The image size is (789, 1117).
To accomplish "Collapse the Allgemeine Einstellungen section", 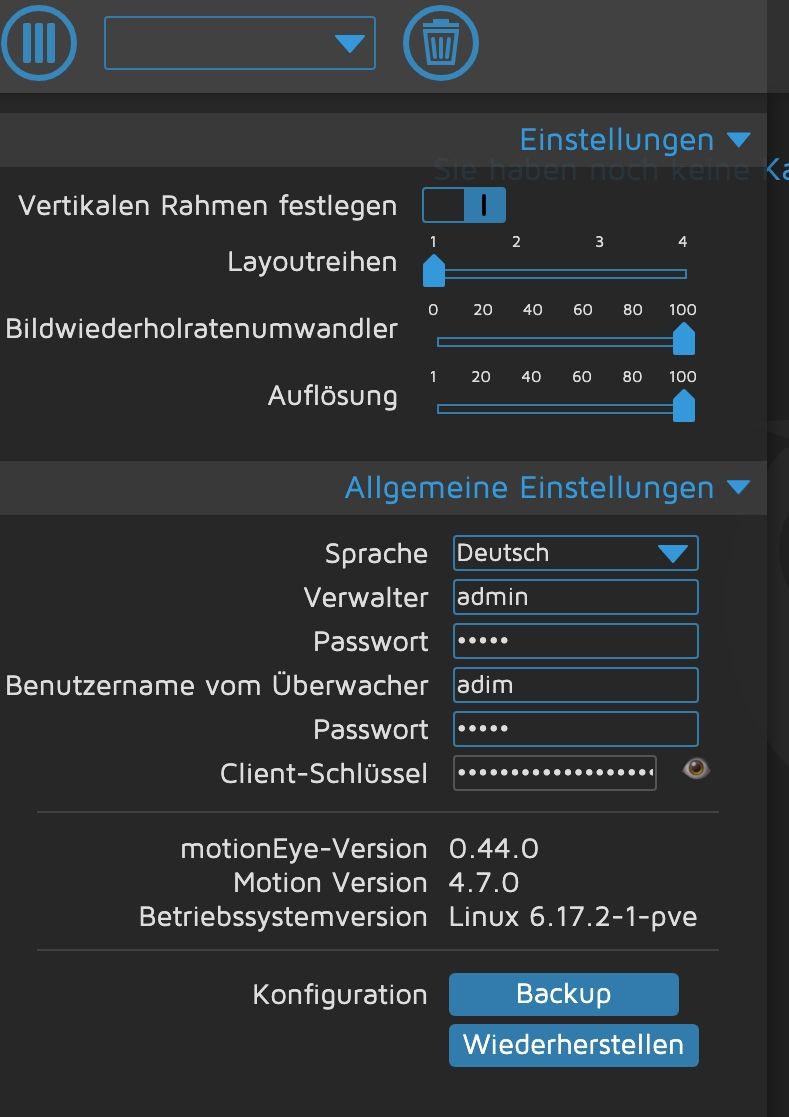I will tap(739, 487).
